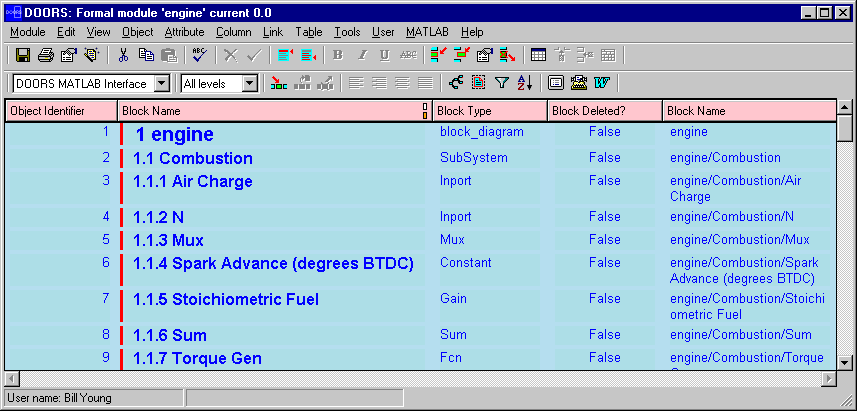Image resolution: width=857 pixels, height=411 pixels.
Task: Click the red arrow hierarchy icon
Action: click(x=279, y=84)
